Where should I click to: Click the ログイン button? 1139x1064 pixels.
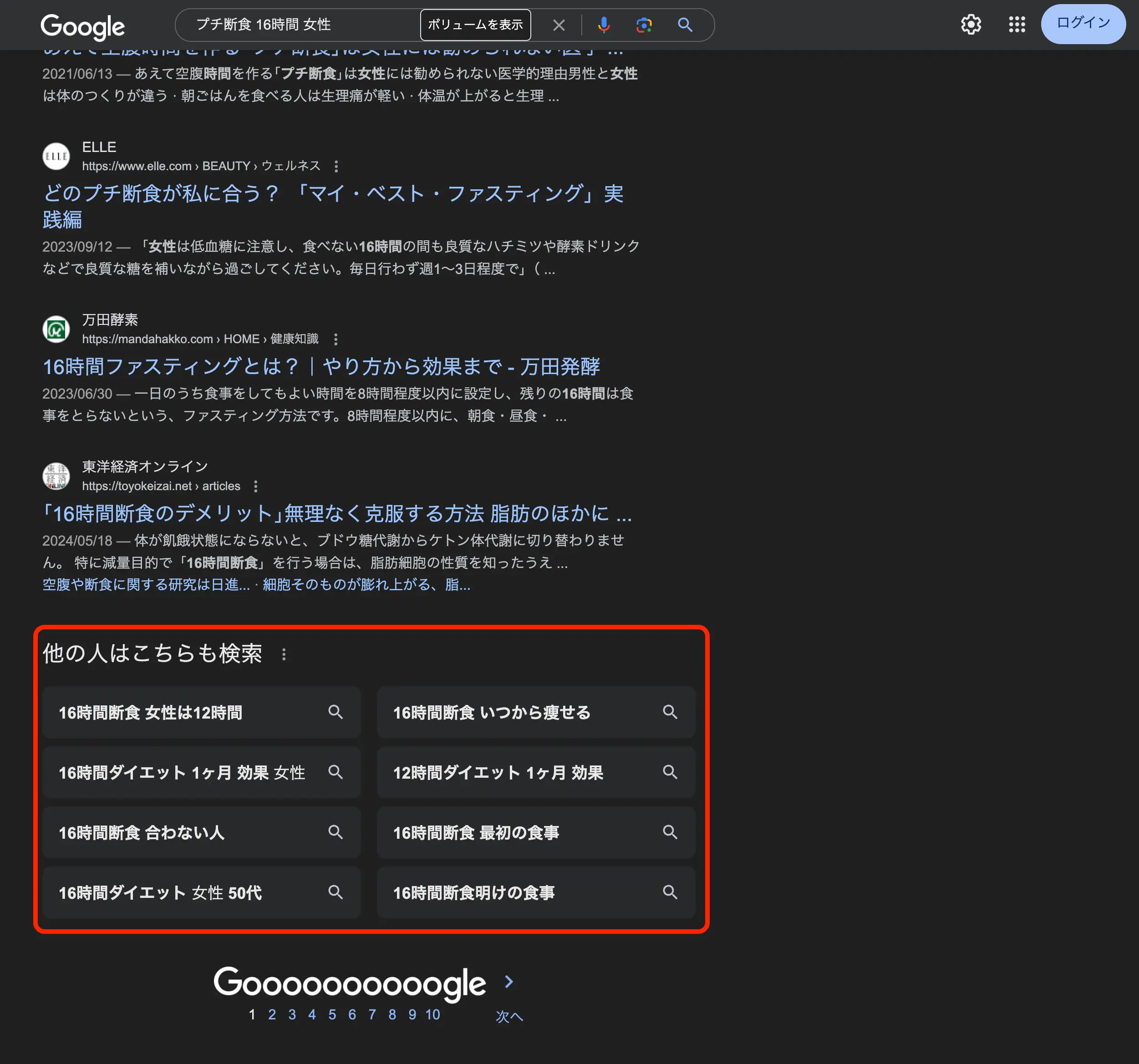point(1083,24)
